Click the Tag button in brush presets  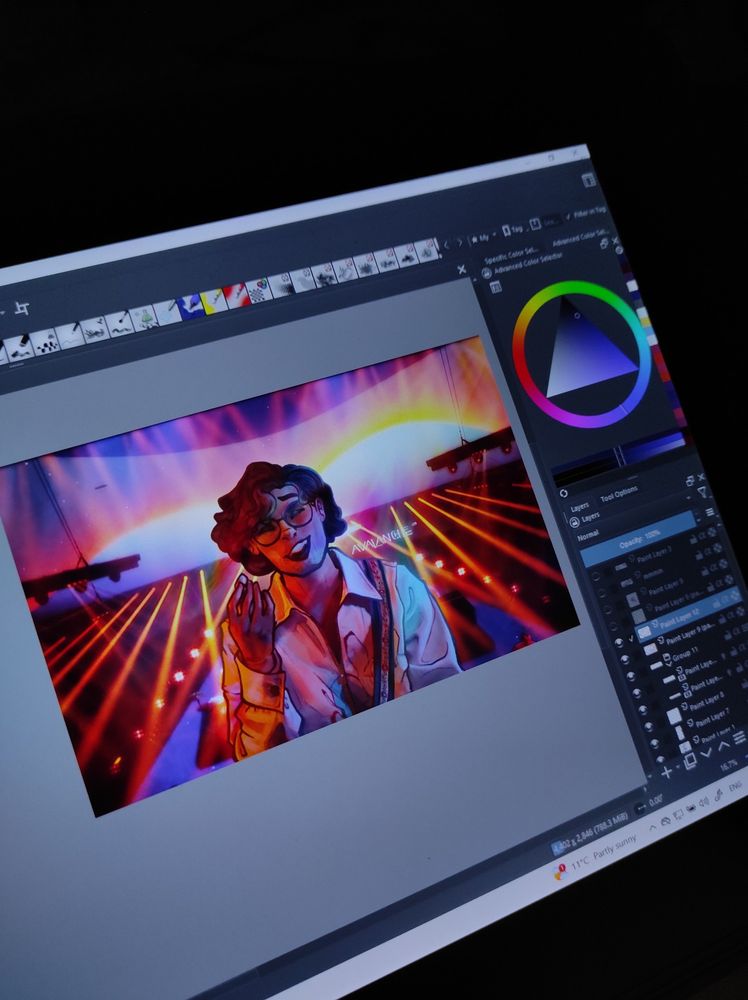(512, 230)
